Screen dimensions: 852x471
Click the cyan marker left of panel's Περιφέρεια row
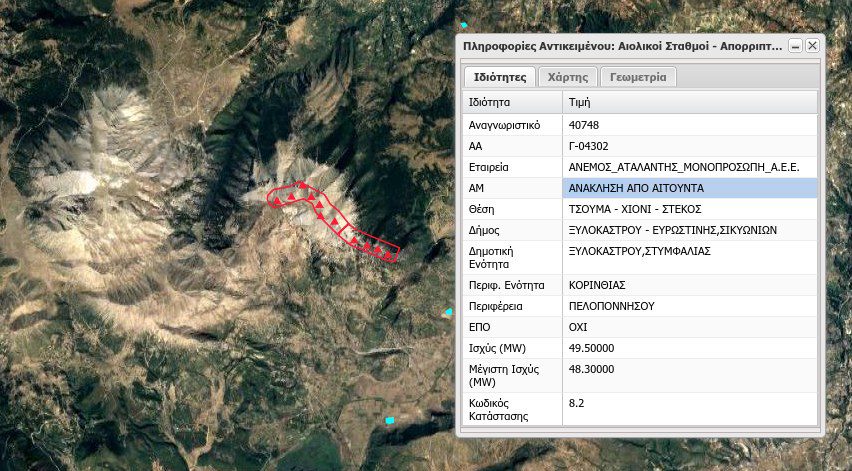[x=449, y=313]
